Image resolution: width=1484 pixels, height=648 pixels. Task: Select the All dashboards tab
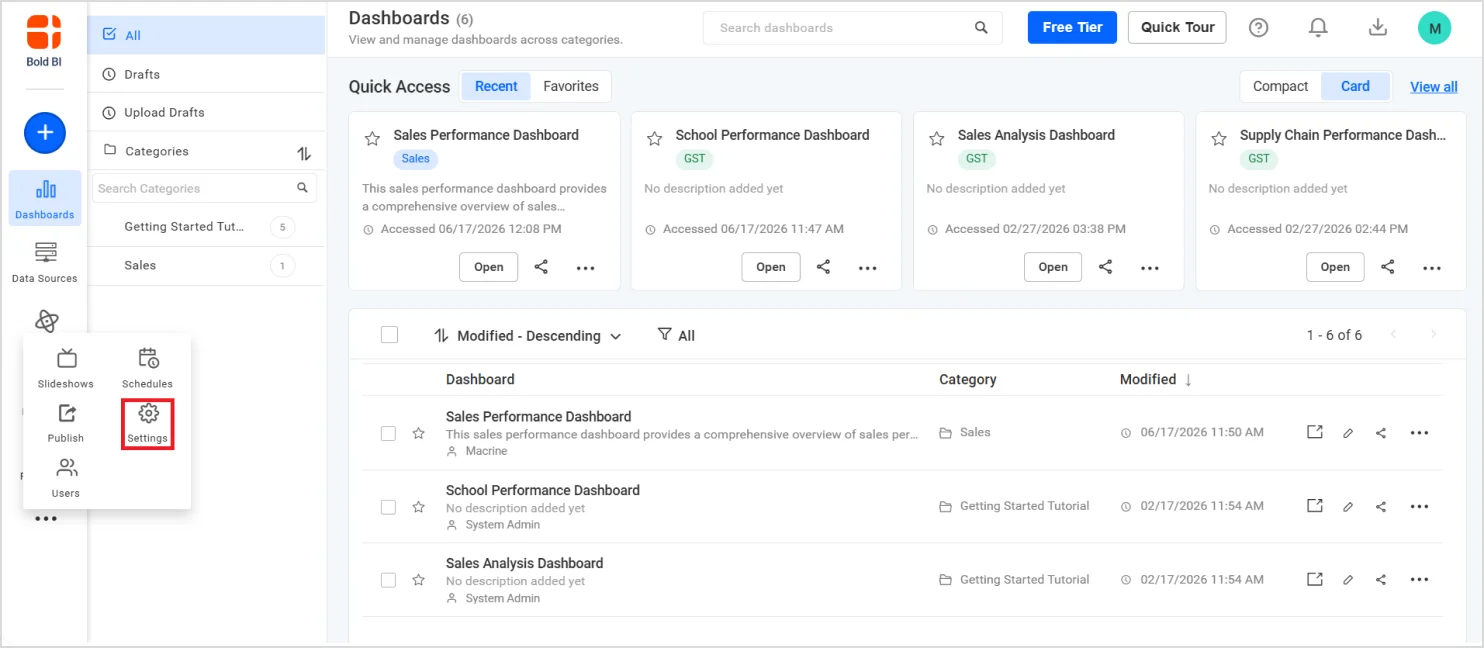pyautogui.click(x=207, y=35)
